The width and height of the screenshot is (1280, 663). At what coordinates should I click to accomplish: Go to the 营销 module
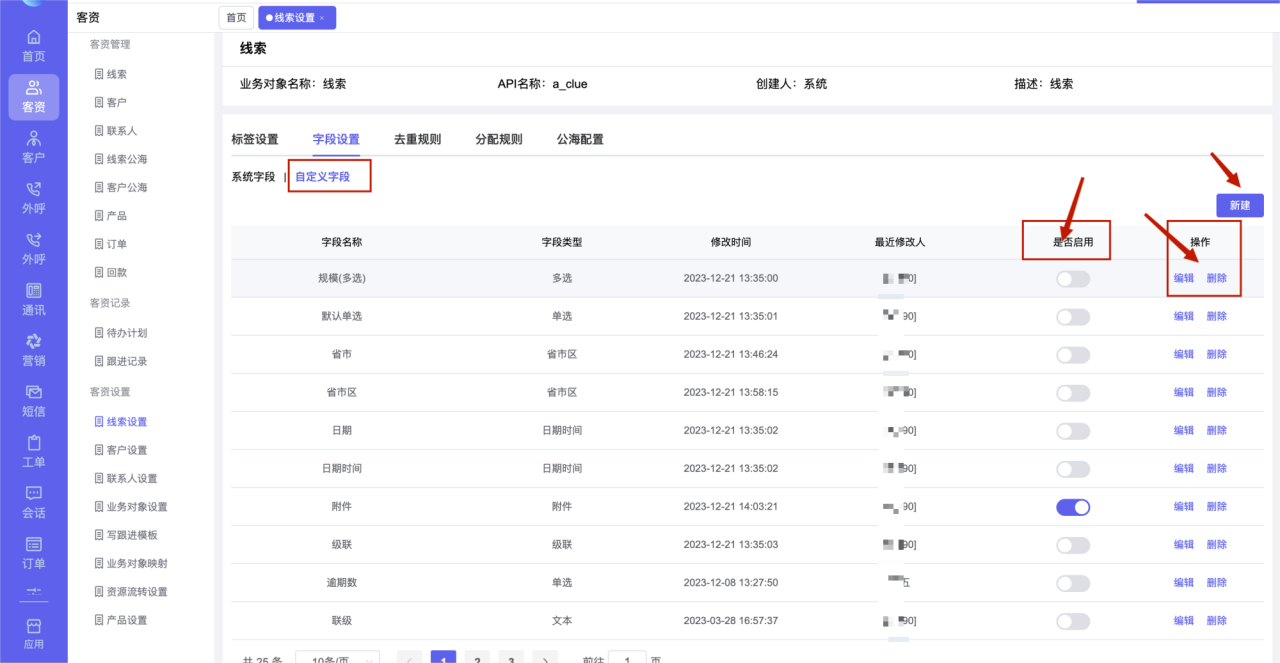[x=34, y=350]
